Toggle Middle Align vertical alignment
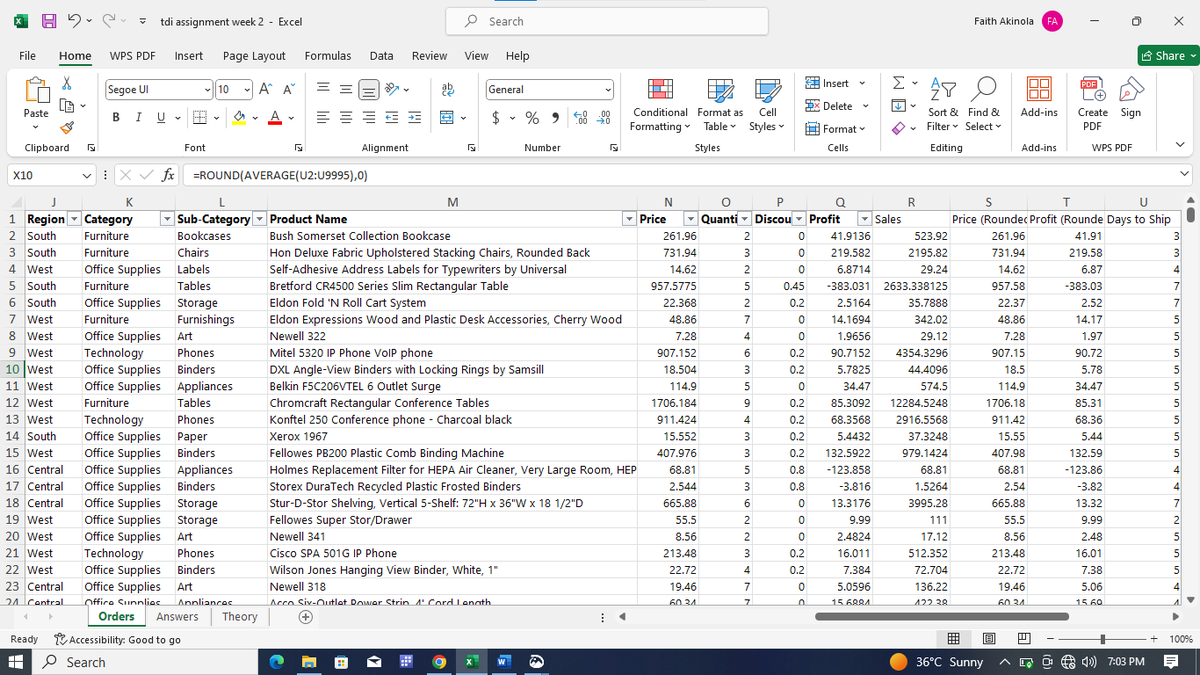 [348, 89]
